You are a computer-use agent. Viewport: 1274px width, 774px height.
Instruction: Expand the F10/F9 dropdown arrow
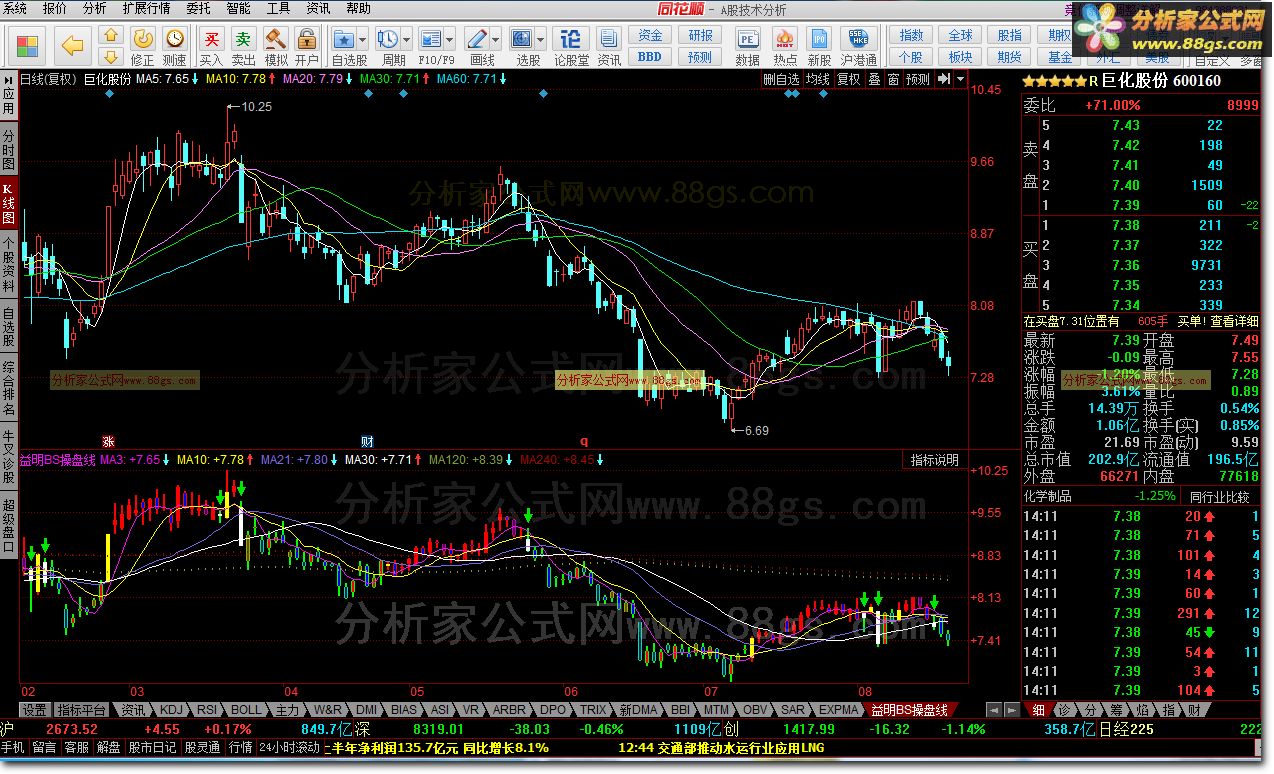point(449,39)
